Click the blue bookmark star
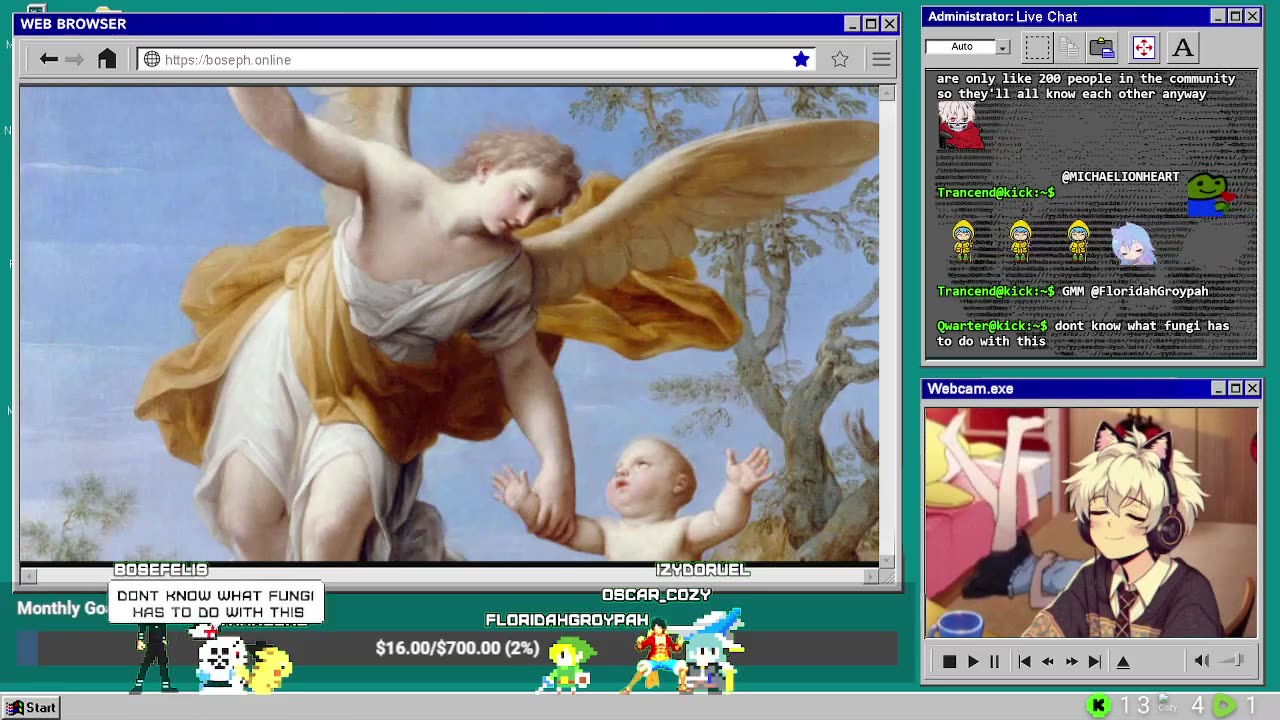 [x=801, y=59]
